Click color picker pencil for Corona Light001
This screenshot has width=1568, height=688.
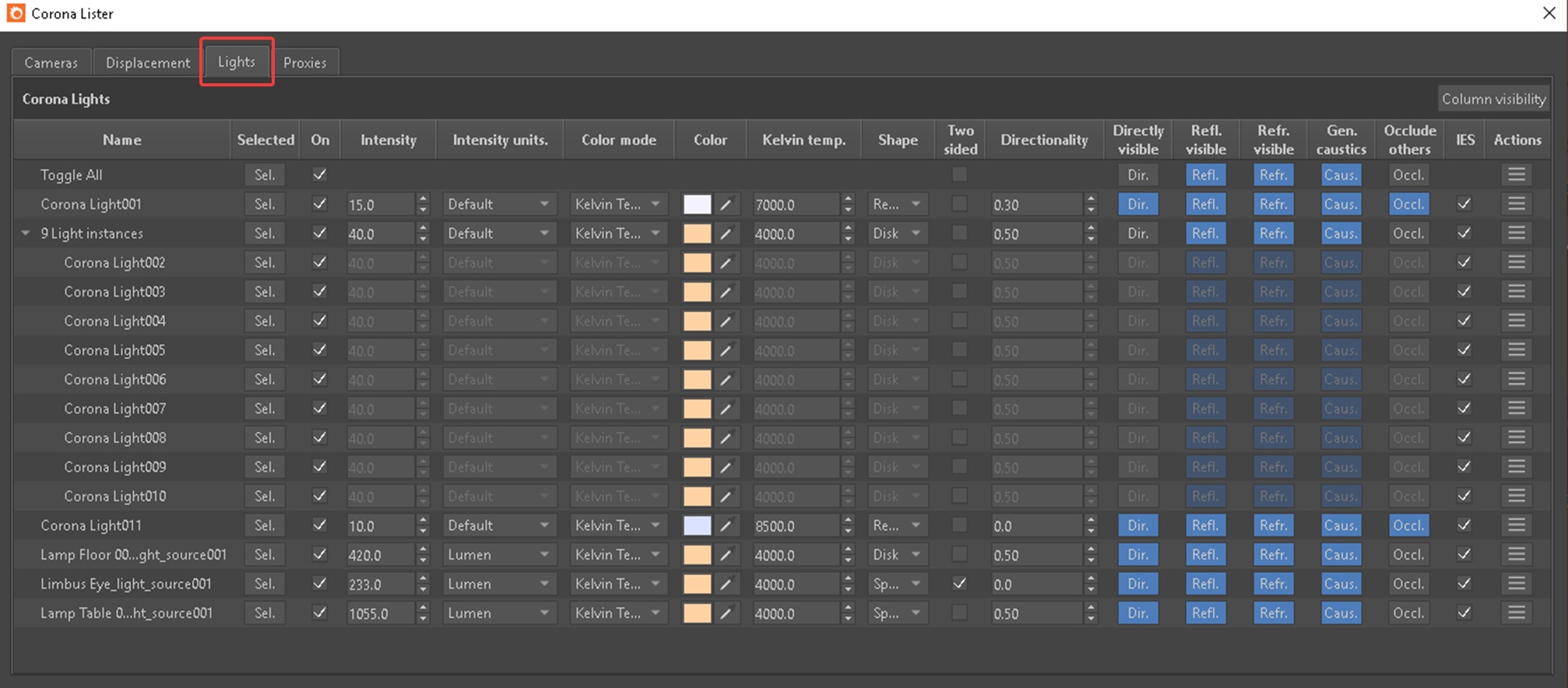[726, 204]
